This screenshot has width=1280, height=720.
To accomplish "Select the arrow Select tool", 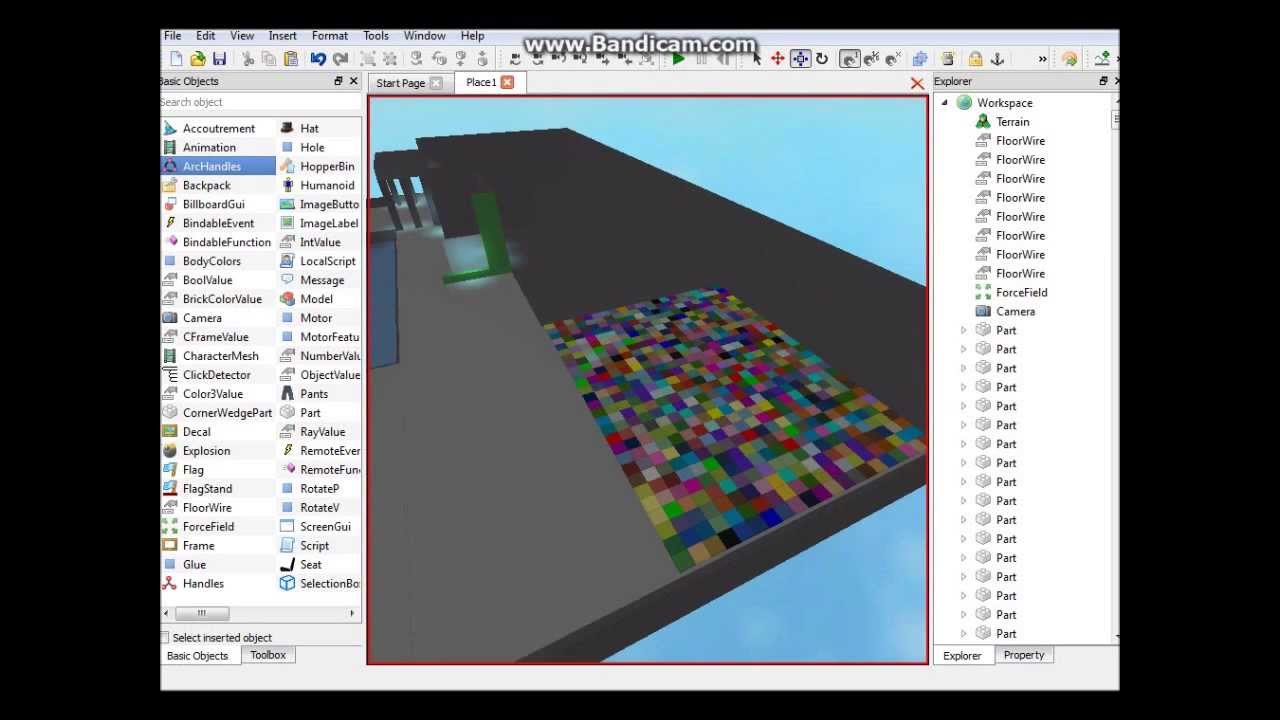I will click(756, 59).
